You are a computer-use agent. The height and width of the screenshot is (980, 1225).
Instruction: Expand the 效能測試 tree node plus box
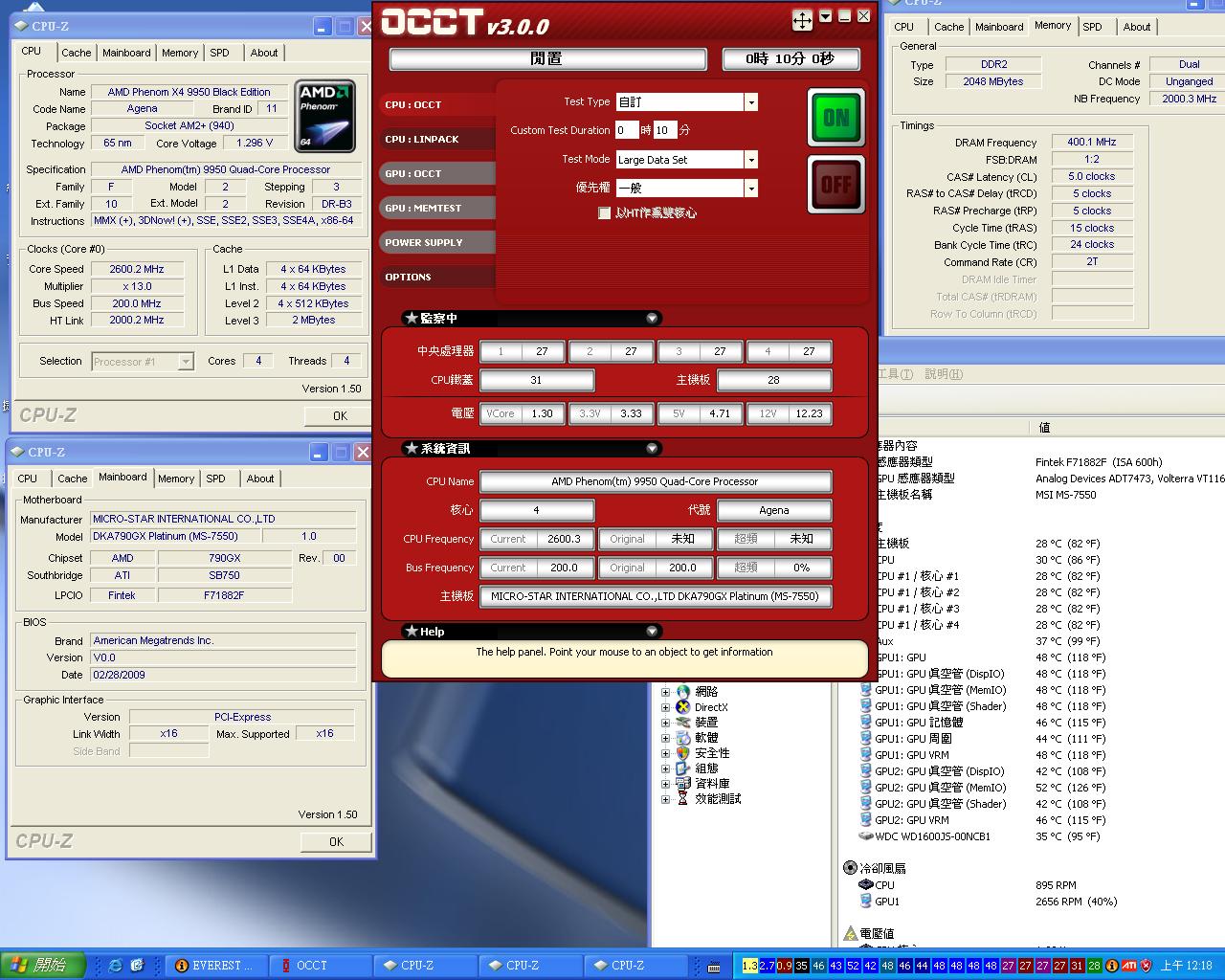point(665,799)
